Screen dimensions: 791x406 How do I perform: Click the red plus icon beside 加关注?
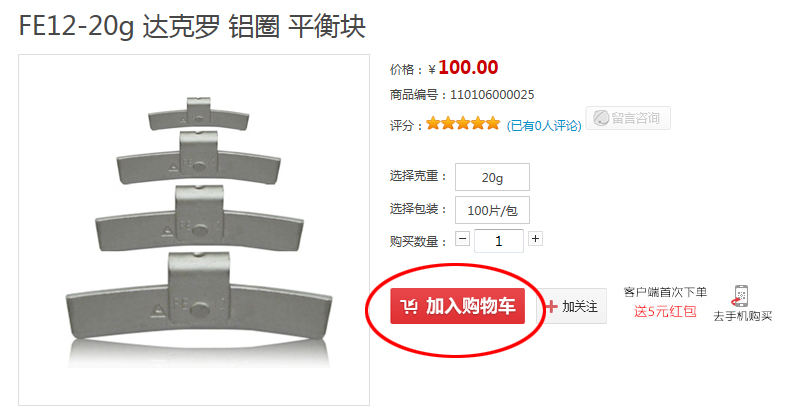(x=552, y=306)
